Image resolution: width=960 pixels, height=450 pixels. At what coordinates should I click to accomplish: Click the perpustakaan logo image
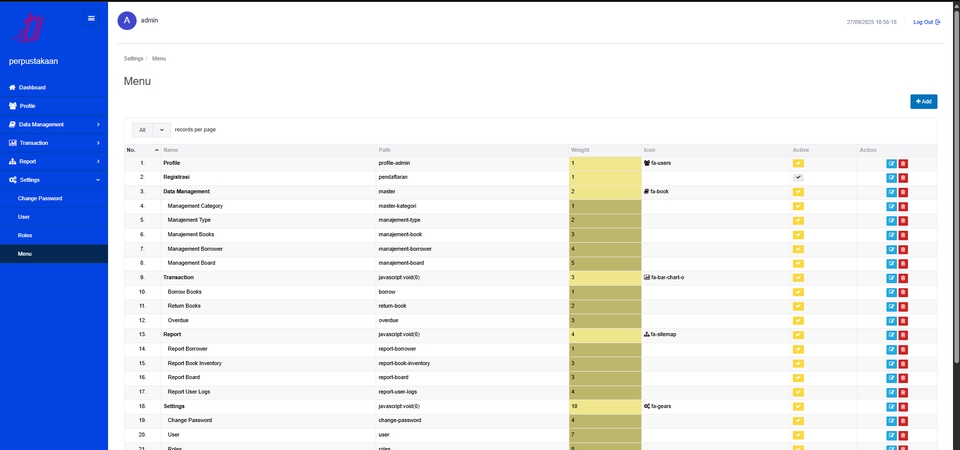point(35,27)
